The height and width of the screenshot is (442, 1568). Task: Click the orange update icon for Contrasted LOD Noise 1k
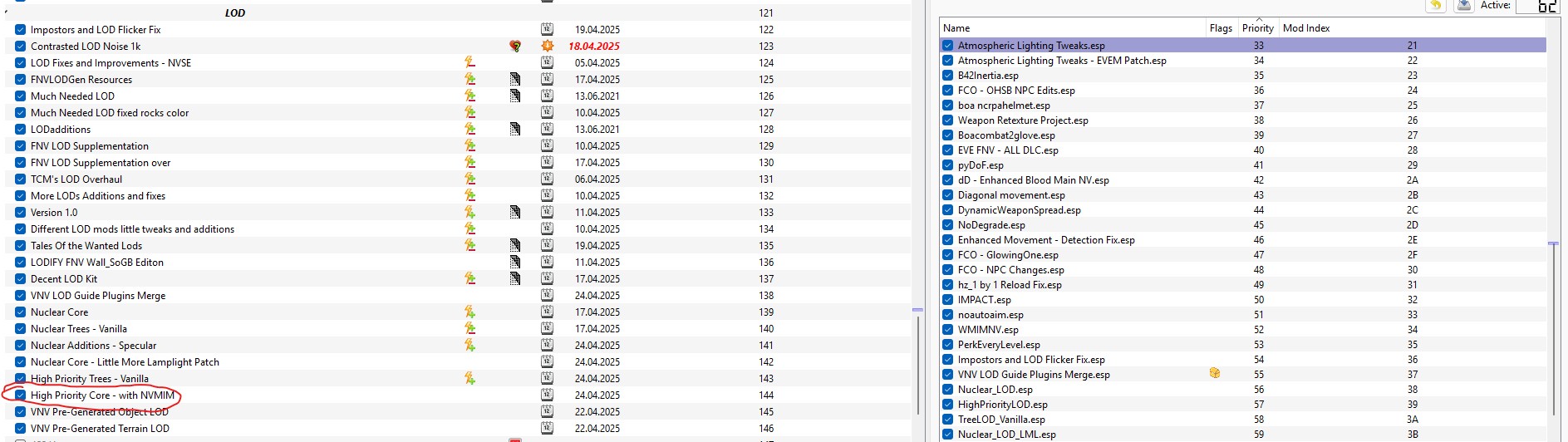[x=547, y=46]
